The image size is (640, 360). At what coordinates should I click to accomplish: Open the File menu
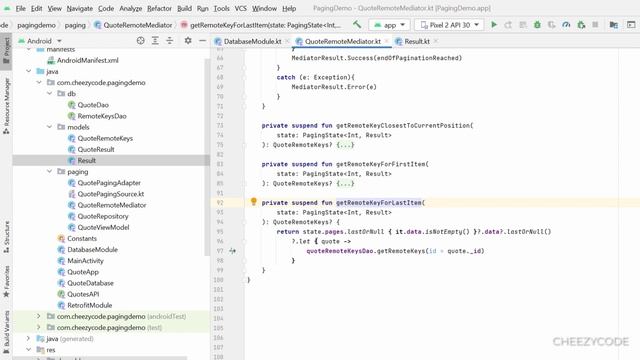(x=20, y=8)
